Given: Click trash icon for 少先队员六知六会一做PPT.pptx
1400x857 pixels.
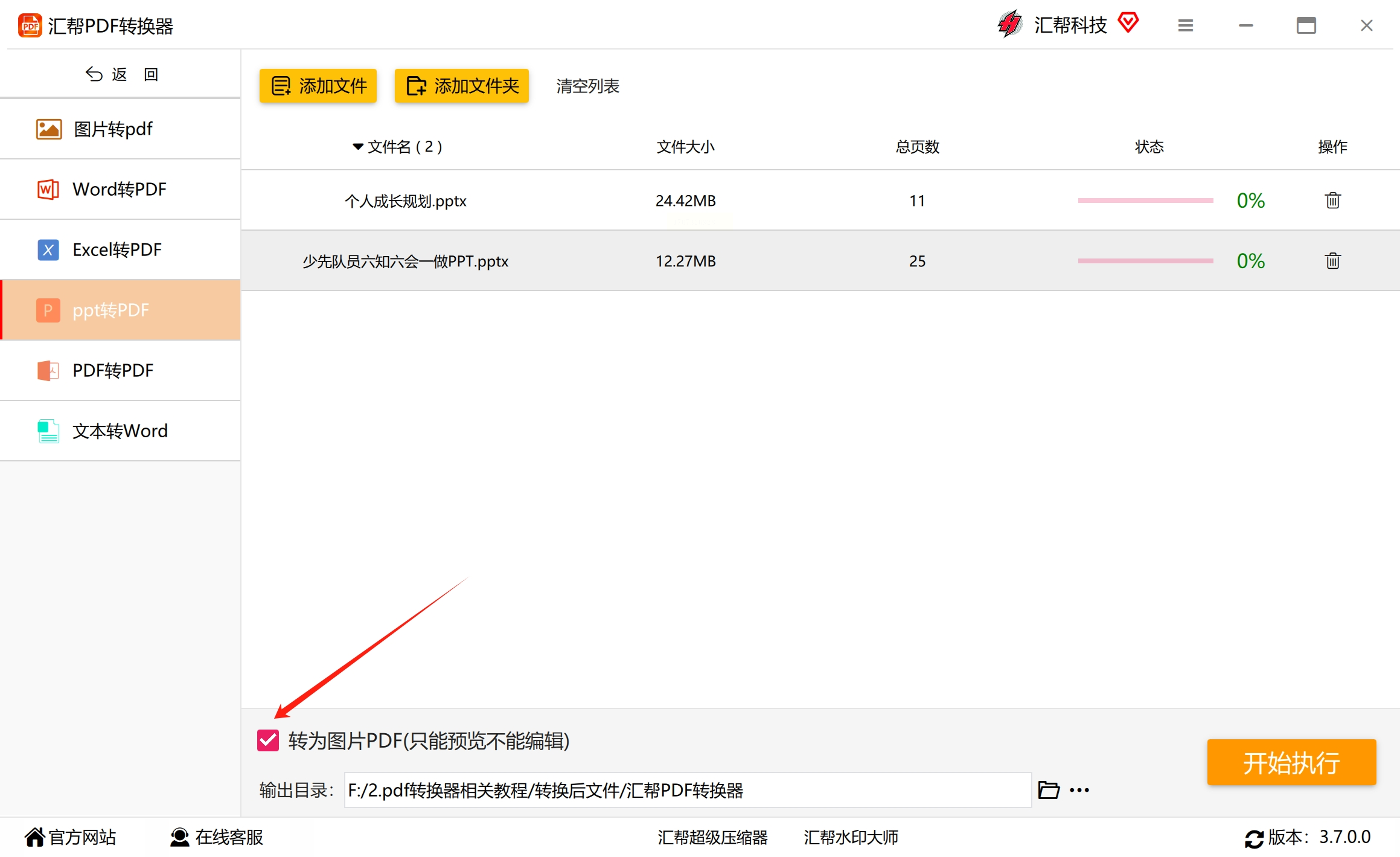Looking at the screenshot, I should 1332,261.
